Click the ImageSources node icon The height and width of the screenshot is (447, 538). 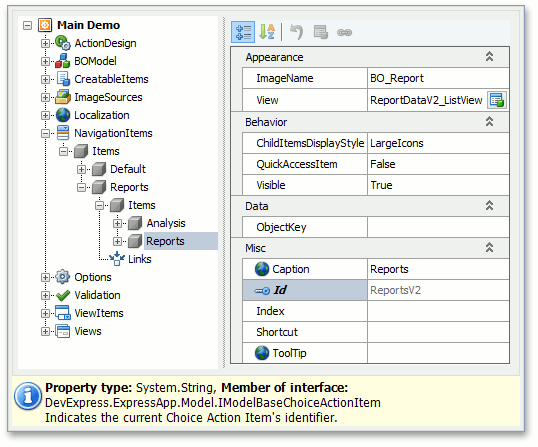click(x=63, y=97)
